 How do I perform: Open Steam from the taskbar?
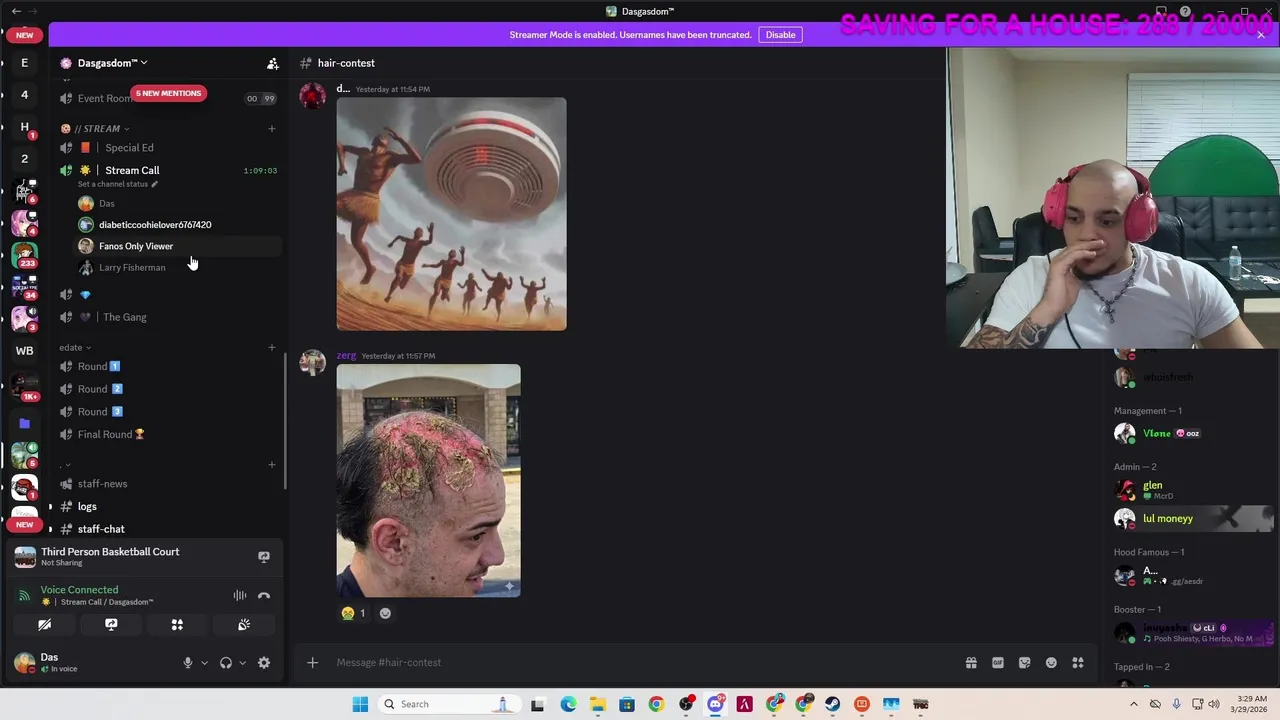coord(832,705)
